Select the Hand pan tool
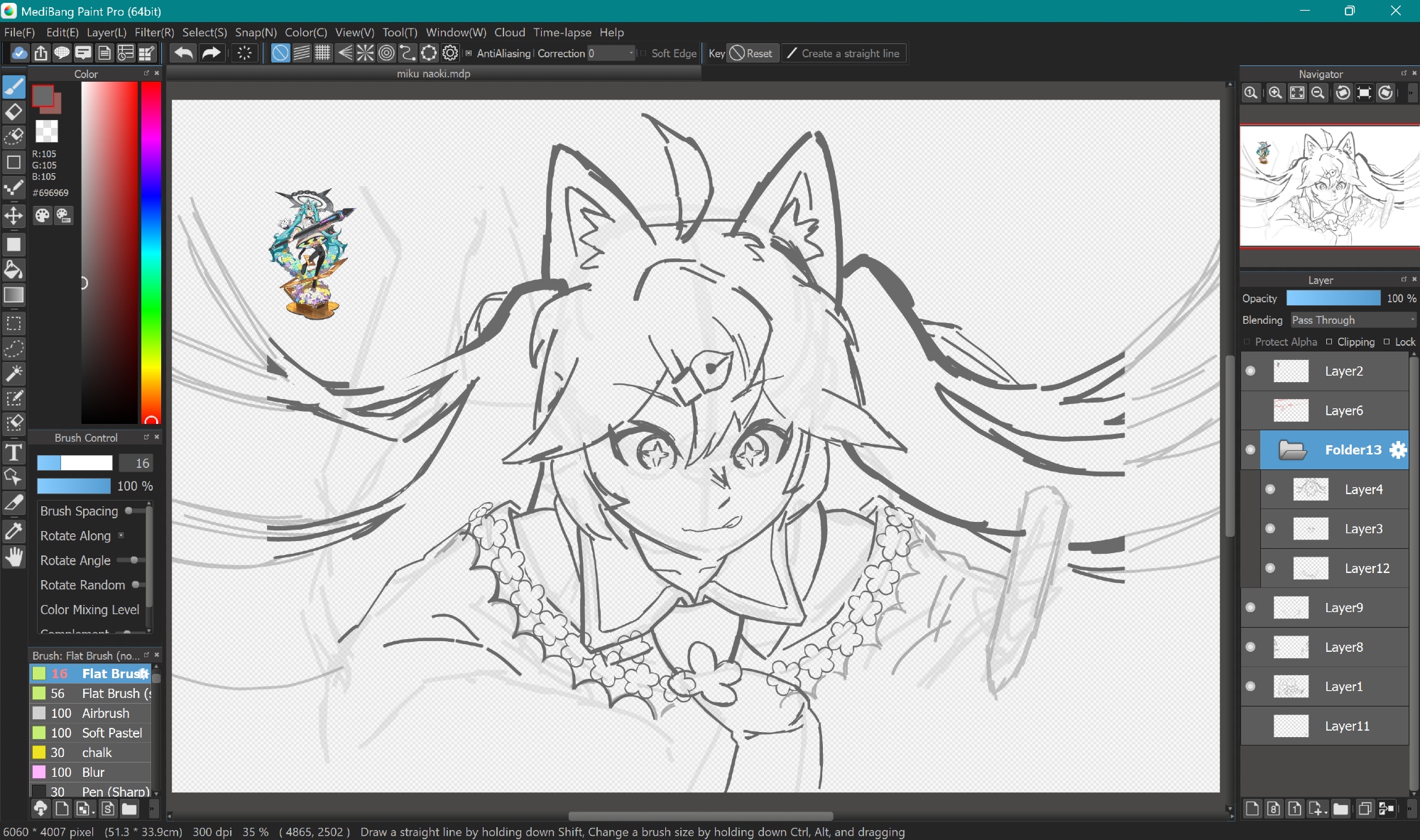This screenshot has height=840, width=1420. pyautogui.click(x=13, y=558)
